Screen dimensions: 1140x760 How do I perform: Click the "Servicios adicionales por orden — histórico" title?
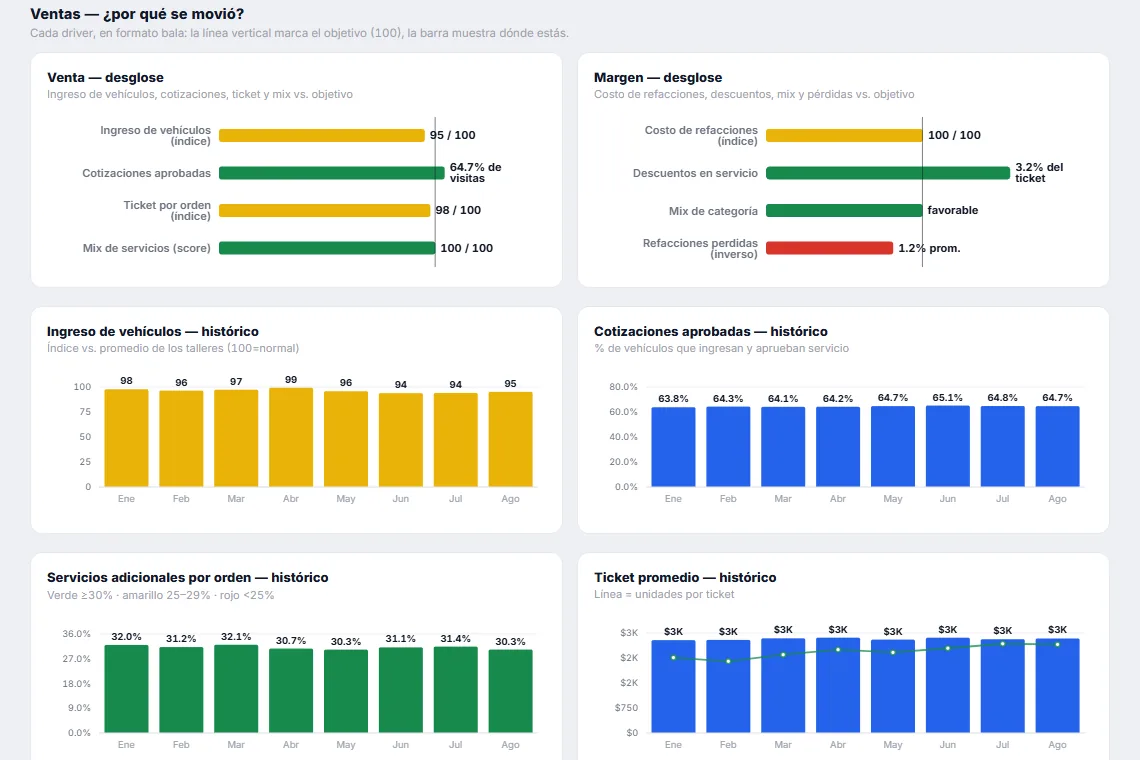tap(188, 577)
